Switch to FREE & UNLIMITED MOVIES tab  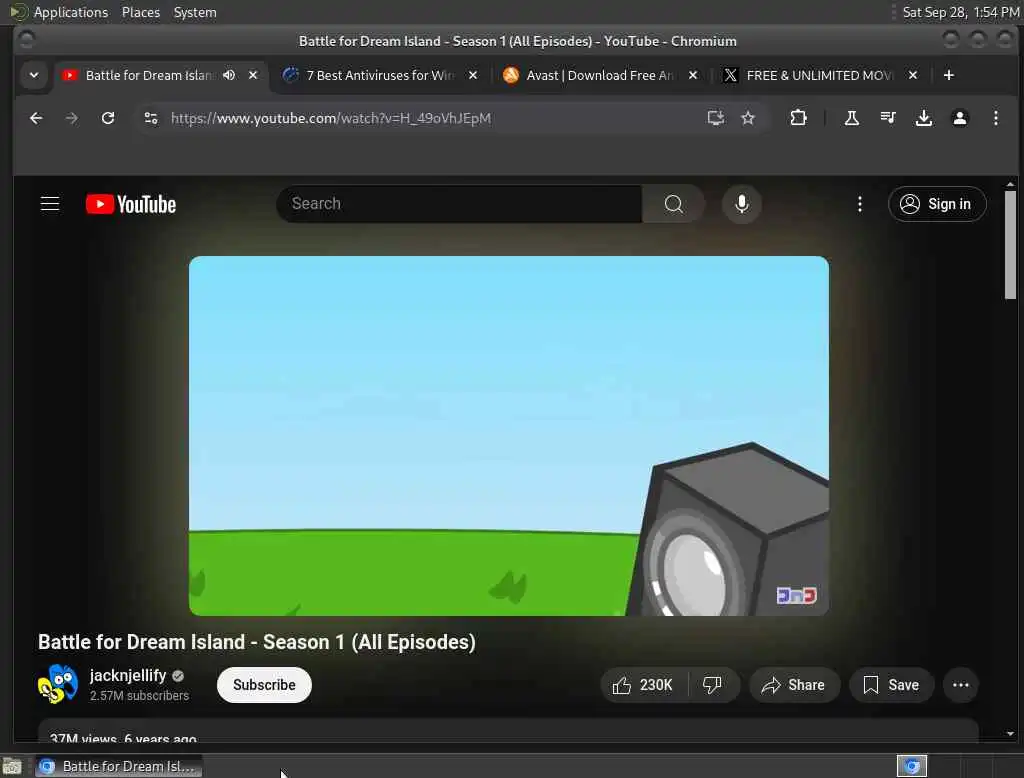(x=819, y=75)
